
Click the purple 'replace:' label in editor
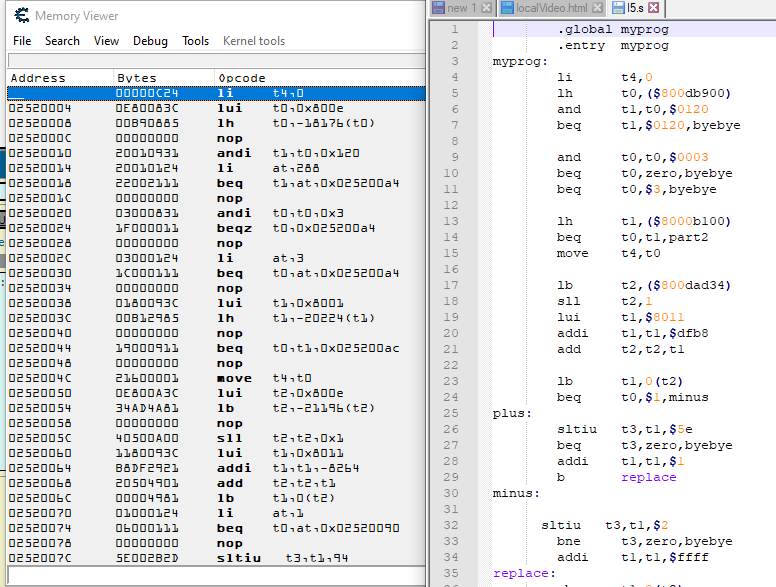pyautogui.click(x=525, y=573)
